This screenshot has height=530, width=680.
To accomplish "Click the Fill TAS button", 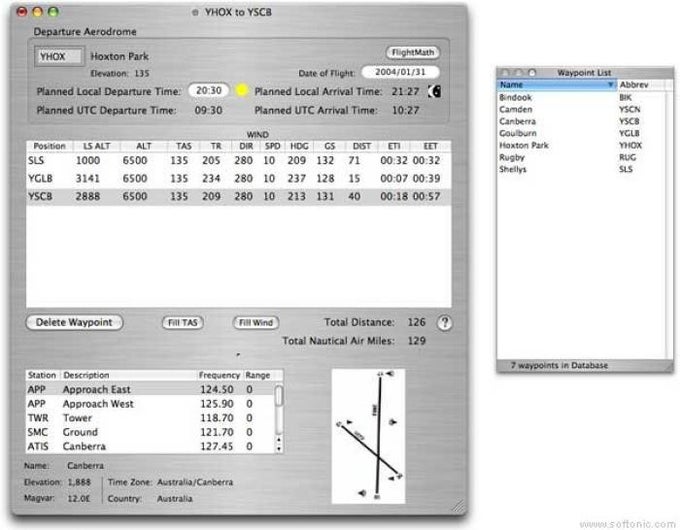I will [x=183, y=323].
